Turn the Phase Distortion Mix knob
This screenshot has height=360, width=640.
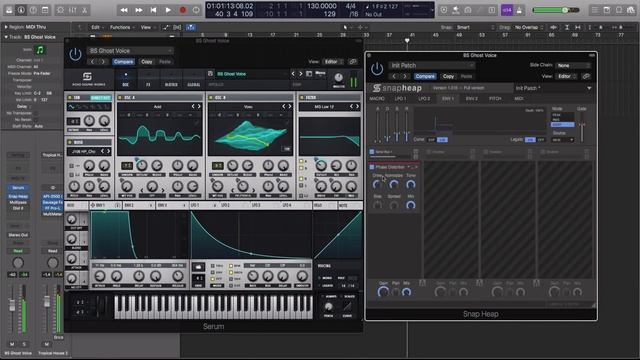tap(411, 205)
